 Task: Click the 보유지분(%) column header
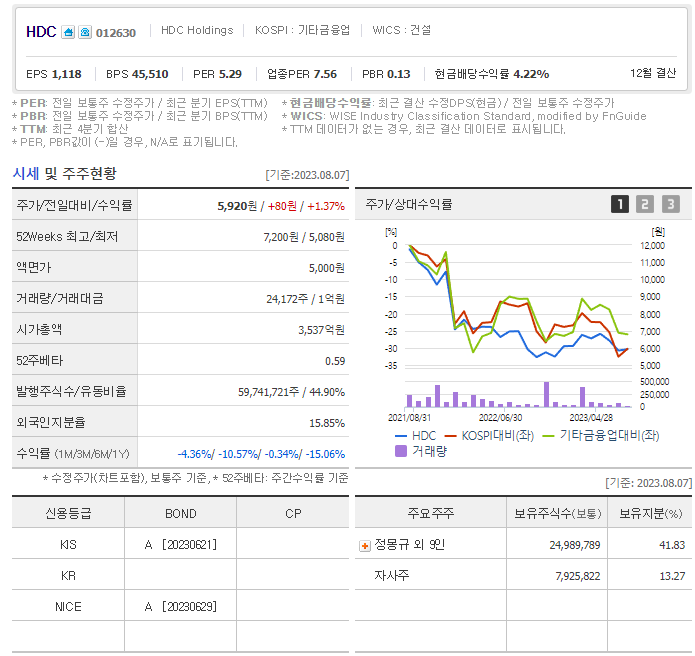(x=650, y=513)
